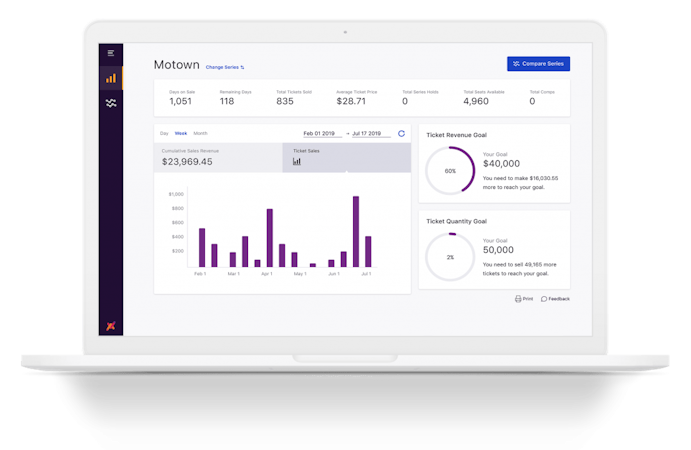Click the Ticket Revenue Goal heading

[x=457, y=135]
